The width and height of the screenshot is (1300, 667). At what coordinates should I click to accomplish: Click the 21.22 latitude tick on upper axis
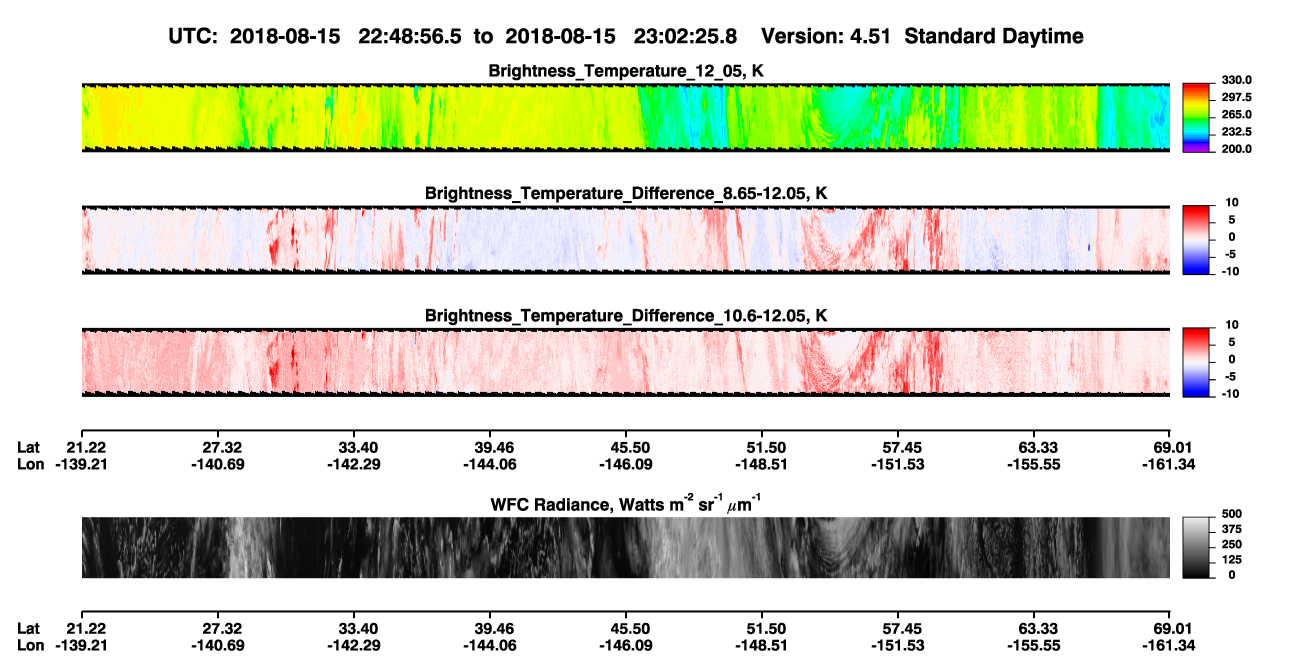82,447
